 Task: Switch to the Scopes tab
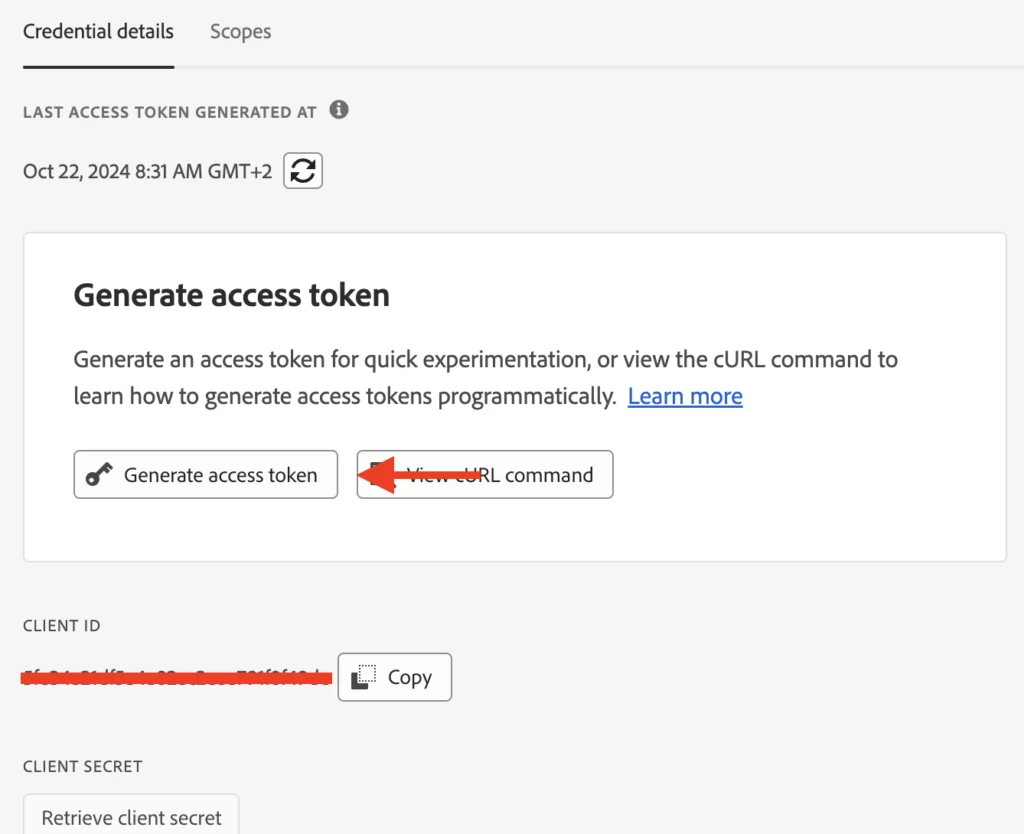240,32
